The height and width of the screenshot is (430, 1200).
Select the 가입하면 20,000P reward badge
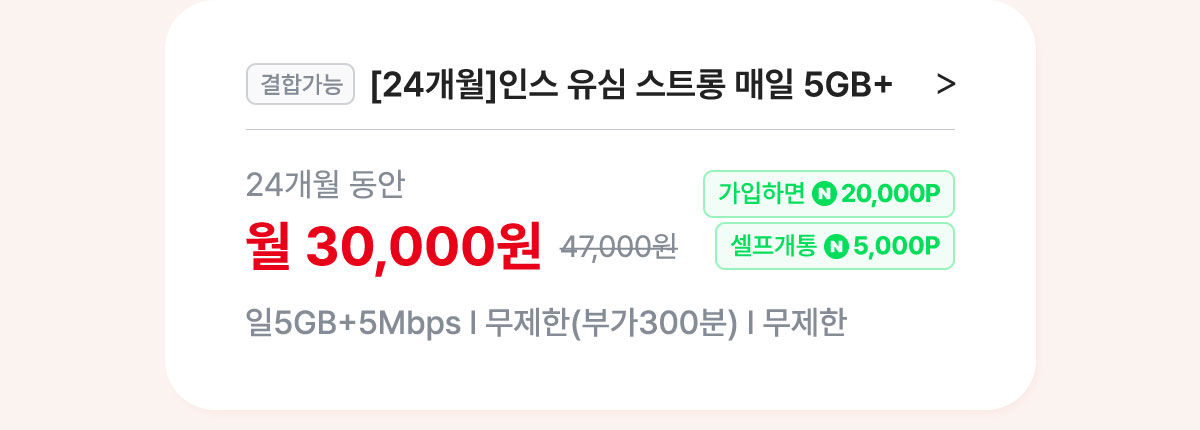(x=829, y=194)
